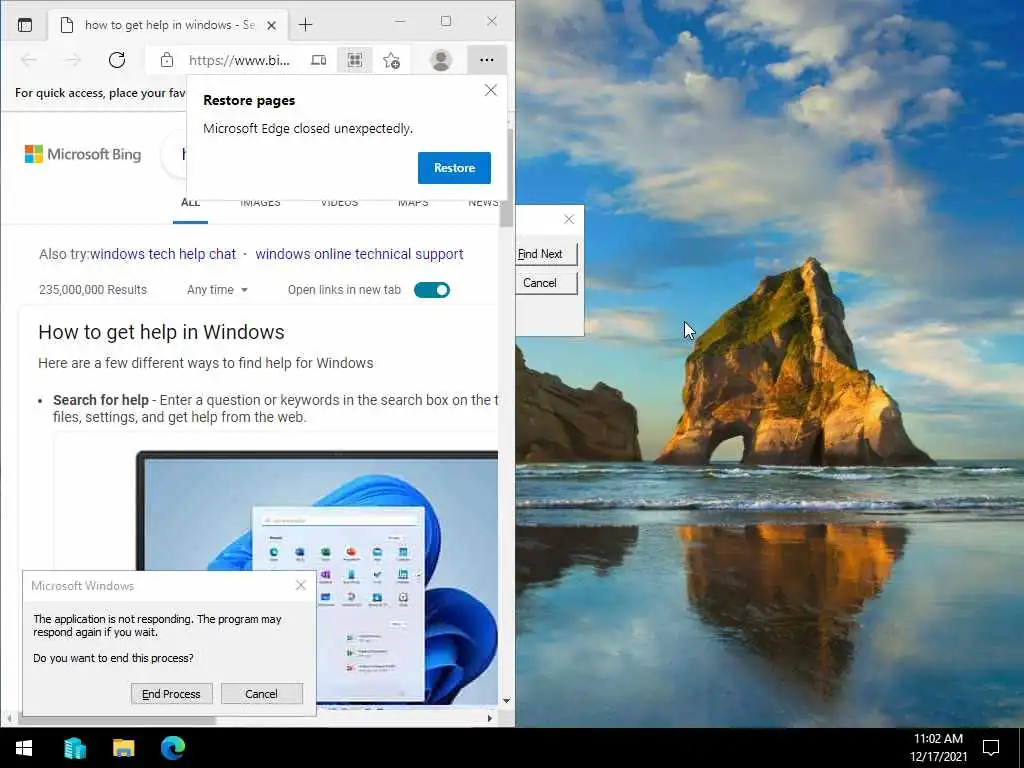Cancel the not responding dialog
Viewport: 1024px width, 768px height.
[262, 694]
